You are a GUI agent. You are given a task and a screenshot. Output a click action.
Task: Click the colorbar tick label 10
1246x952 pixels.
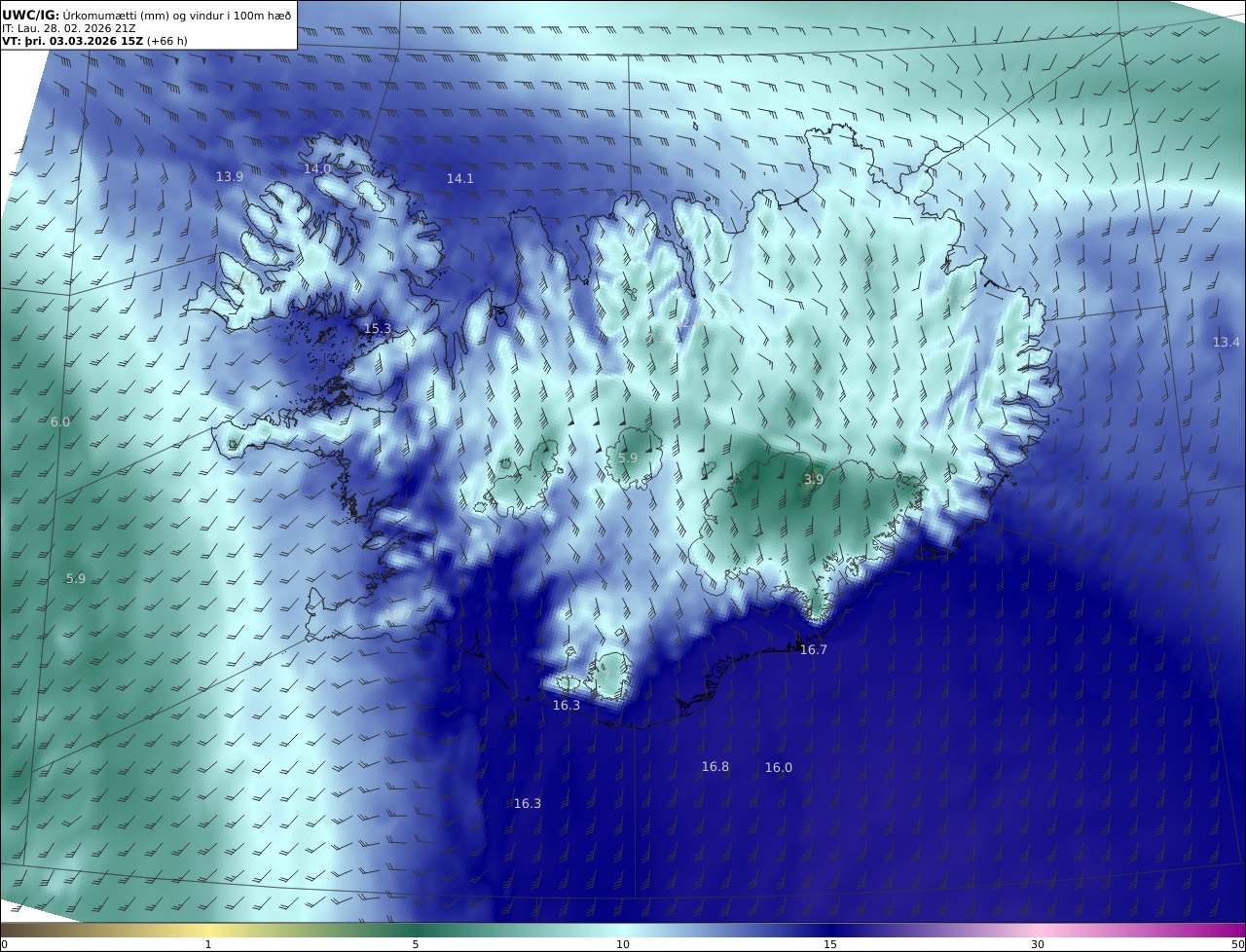pos(623,944)
